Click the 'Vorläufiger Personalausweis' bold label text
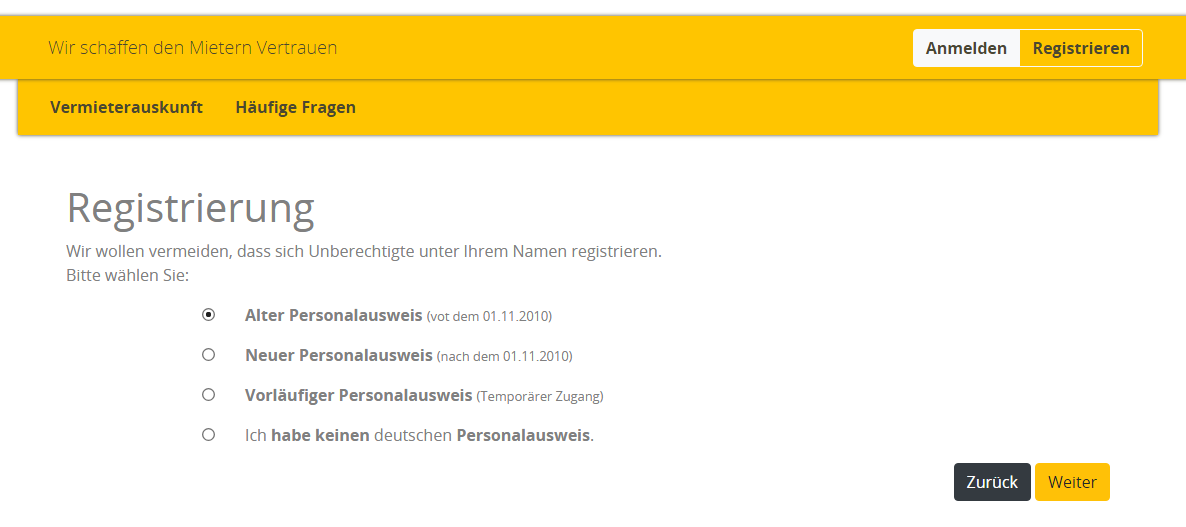 [358, 395]
